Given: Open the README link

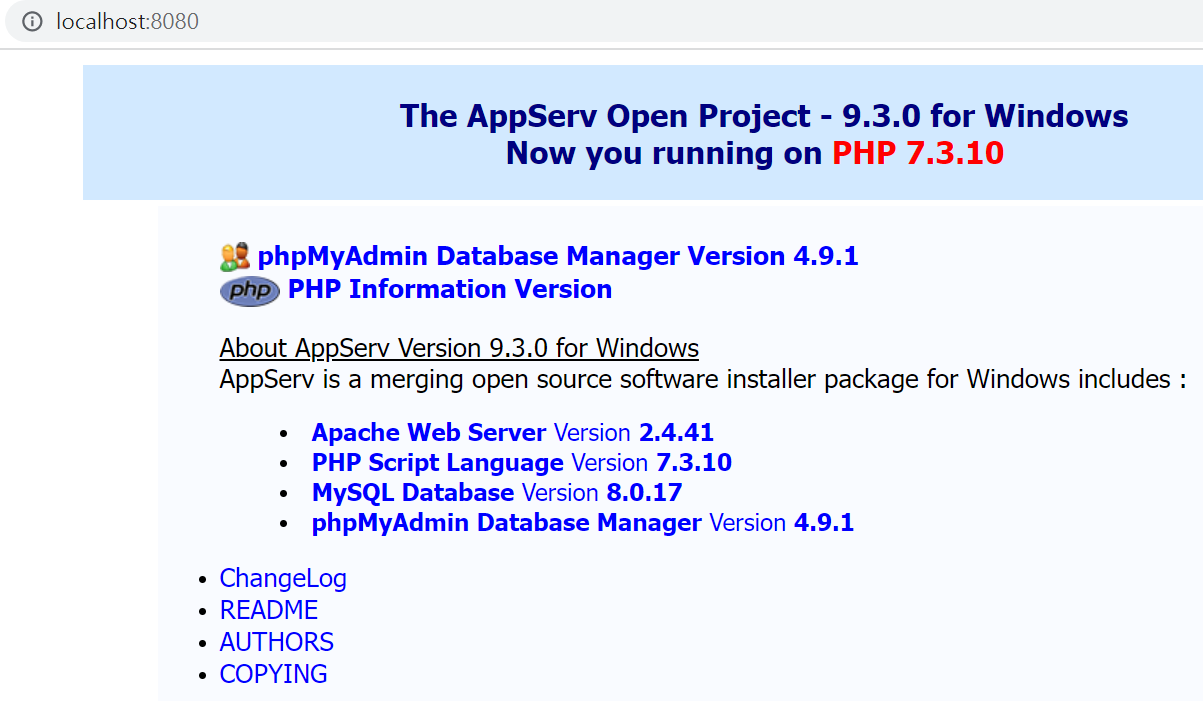Looking at the screenshot, I should (x=269, y=610).
